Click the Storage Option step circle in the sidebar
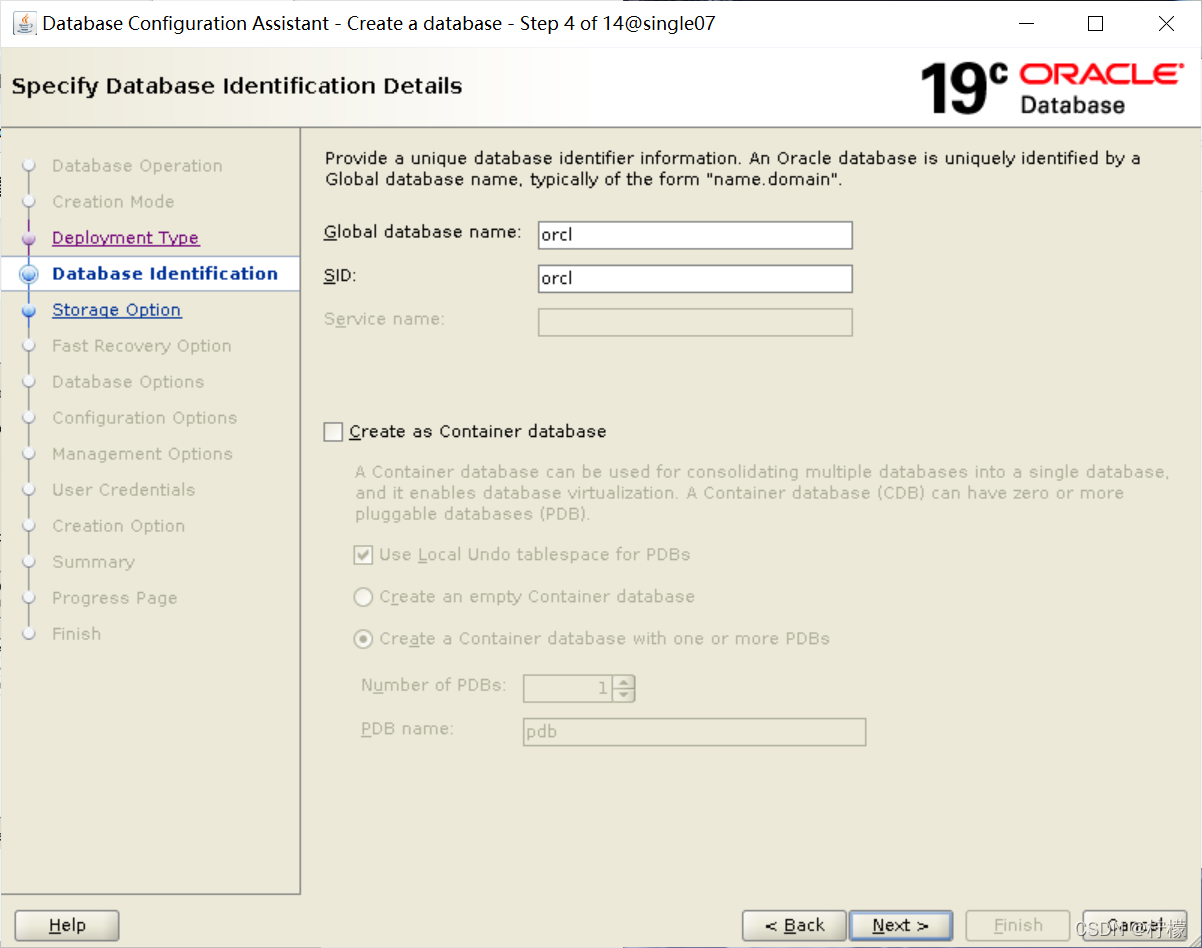The height and width of the screenshot is (948, 1202). (x=31, y=309)
